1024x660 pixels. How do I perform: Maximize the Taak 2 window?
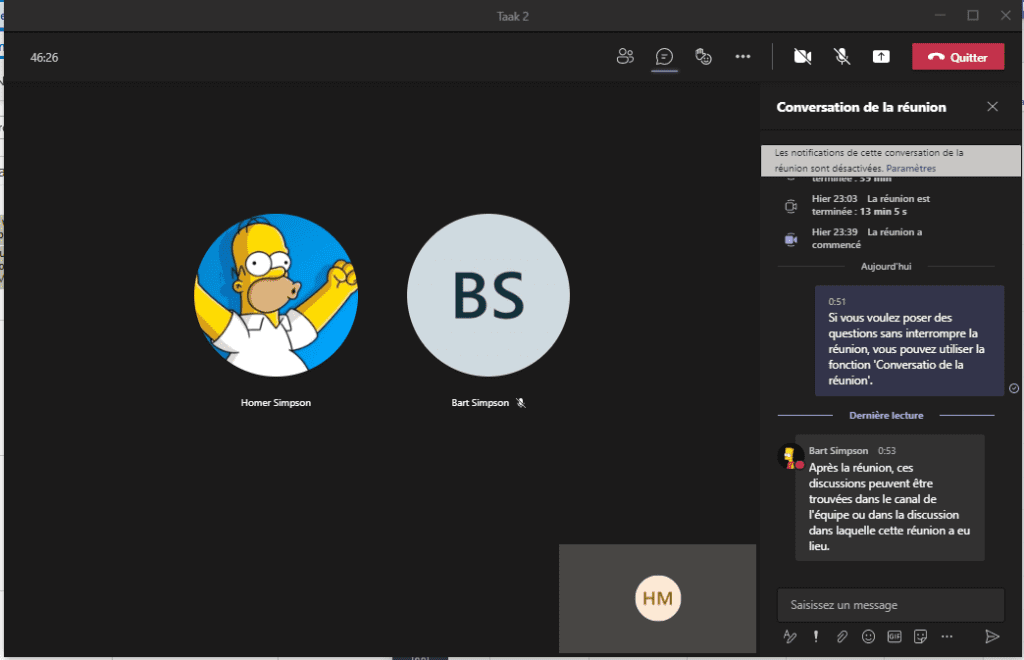point(973,15)
